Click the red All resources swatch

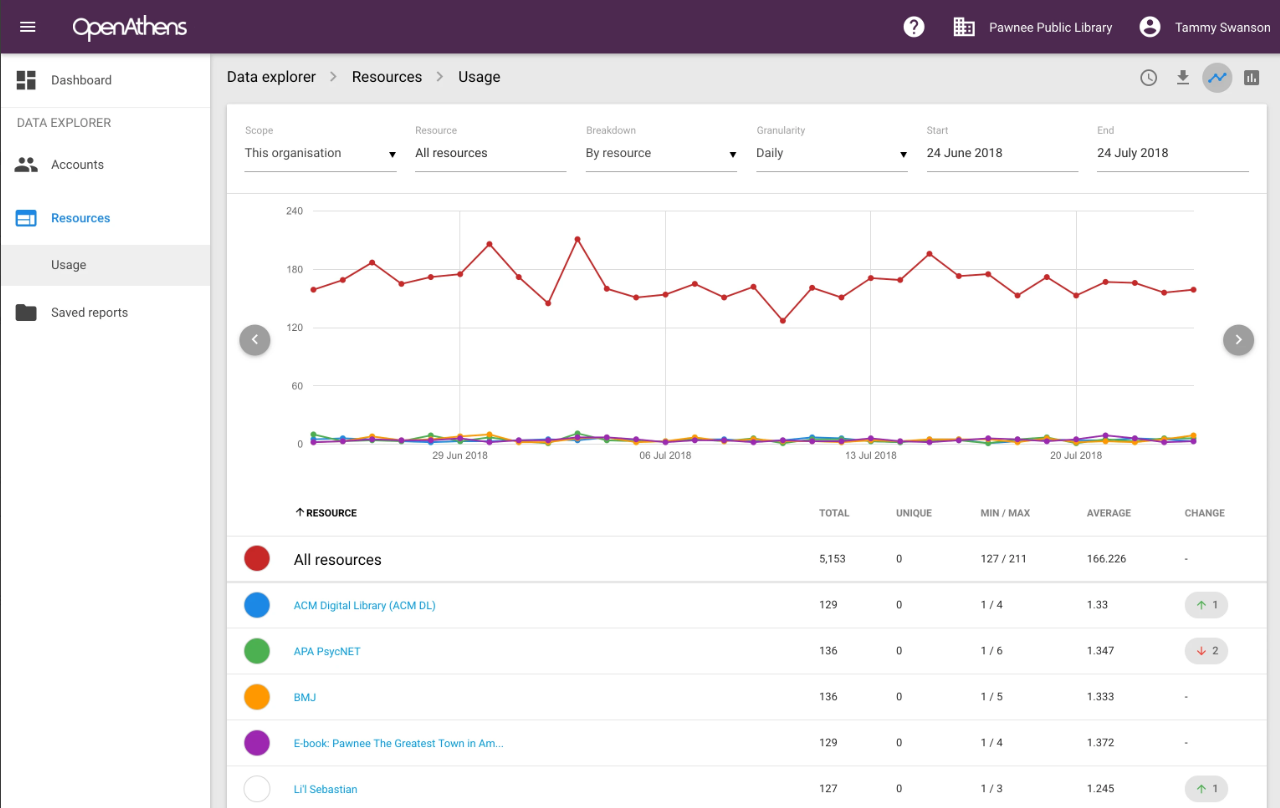tap(257, 559)
